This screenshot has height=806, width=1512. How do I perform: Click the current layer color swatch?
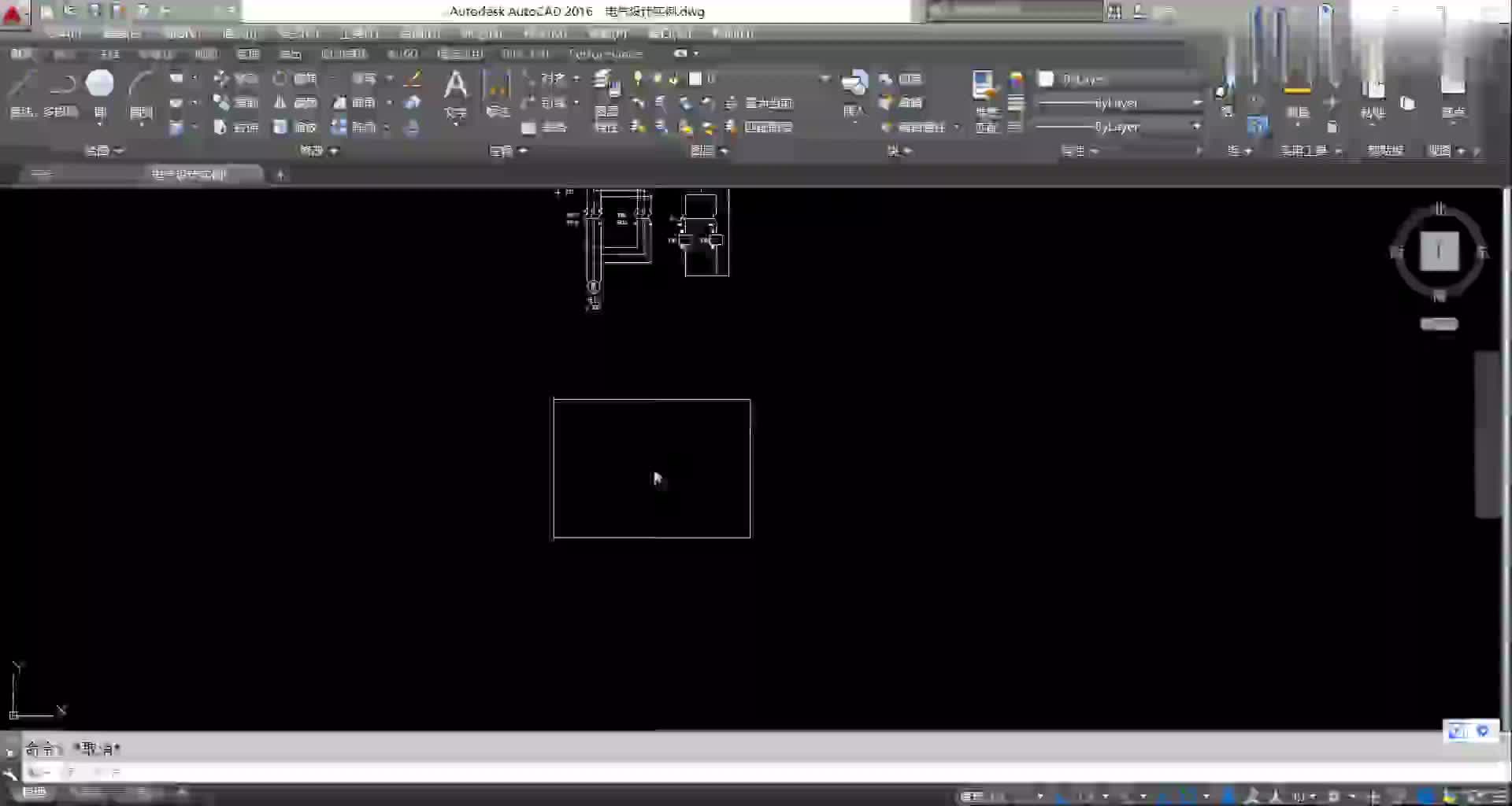point(695,79)
